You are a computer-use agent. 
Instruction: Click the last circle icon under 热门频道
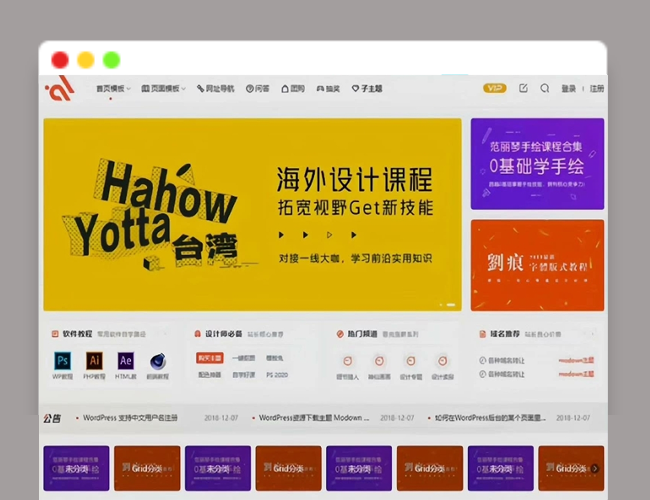(x=443, y=361)
